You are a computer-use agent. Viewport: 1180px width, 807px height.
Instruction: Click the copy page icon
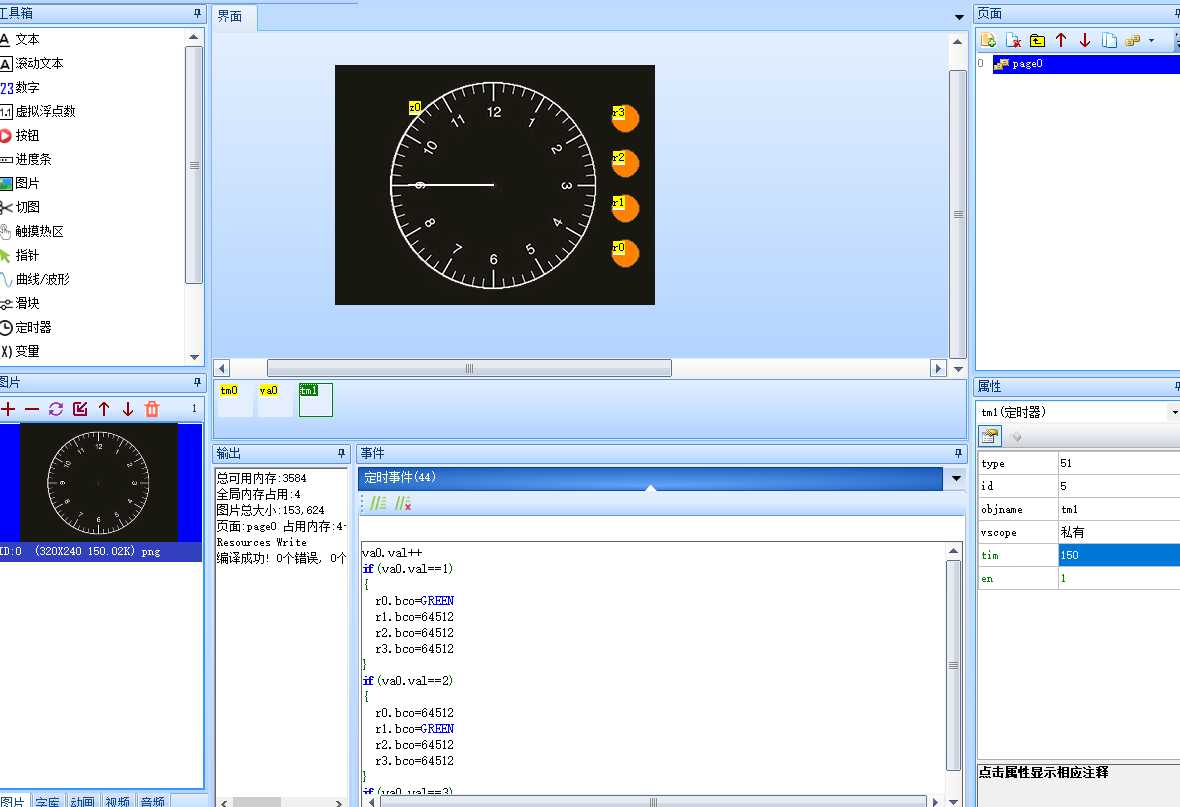(x=1109, y=40)
